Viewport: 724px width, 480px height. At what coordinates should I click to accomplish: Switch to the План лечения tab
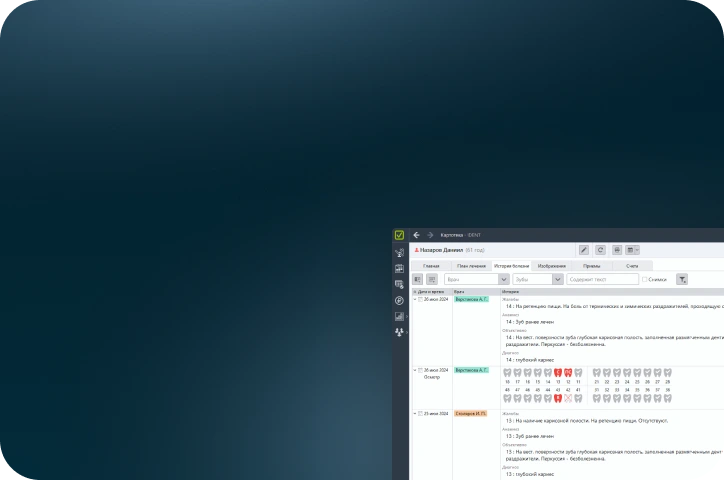[x=470, y=266]
